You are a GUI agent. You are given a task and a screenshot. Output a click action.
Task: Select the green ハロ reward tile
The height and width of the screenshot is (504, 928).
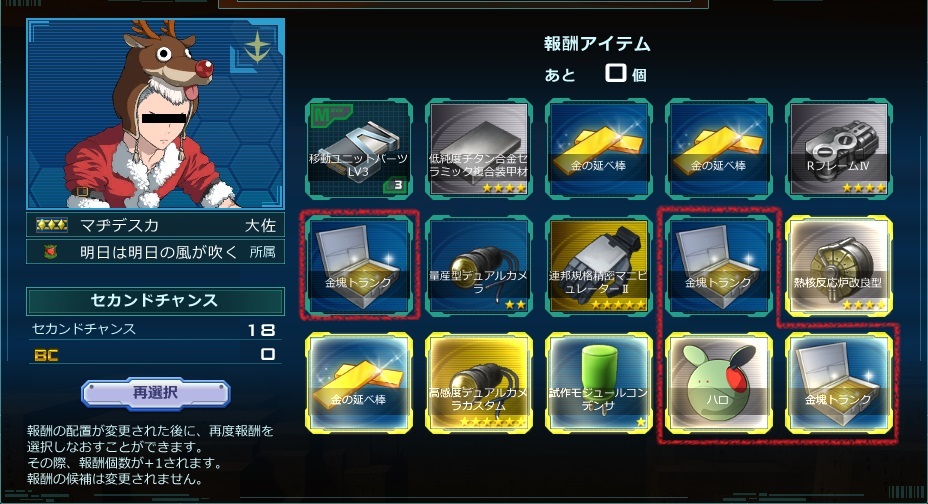pyautogui.click(x=718, y=383)
